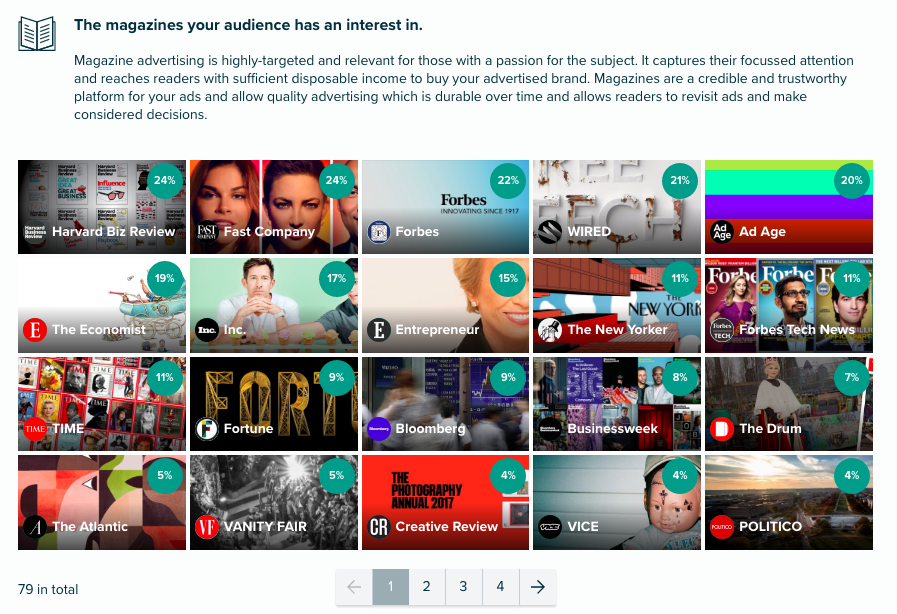Click the POLITICO cityscape image
897x614 pixels.
point(789,502)
